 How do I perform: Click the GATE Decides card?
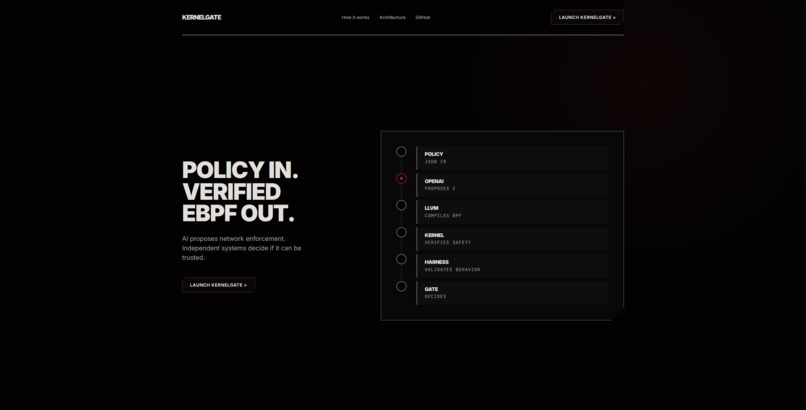pyautogui.click(x=512, y=293)
